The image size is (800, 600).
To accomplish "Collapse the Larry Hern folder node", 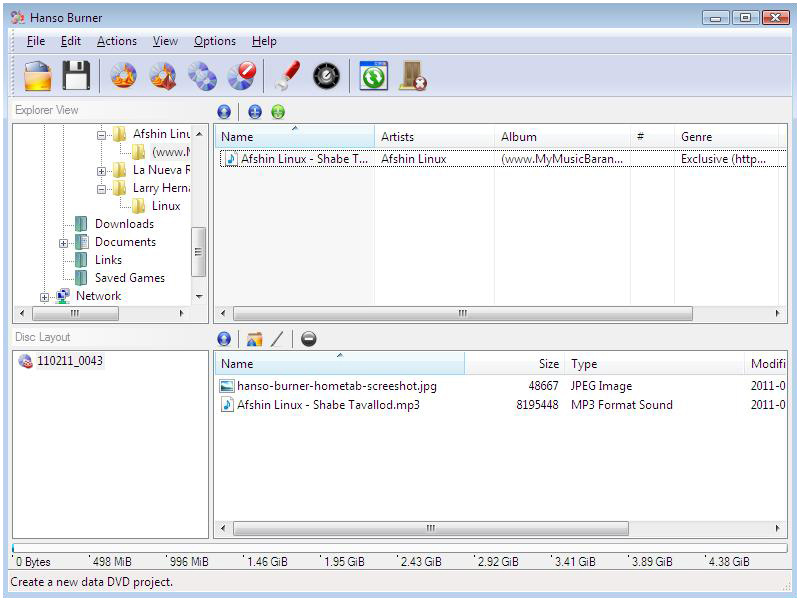I will coord(102,189).
